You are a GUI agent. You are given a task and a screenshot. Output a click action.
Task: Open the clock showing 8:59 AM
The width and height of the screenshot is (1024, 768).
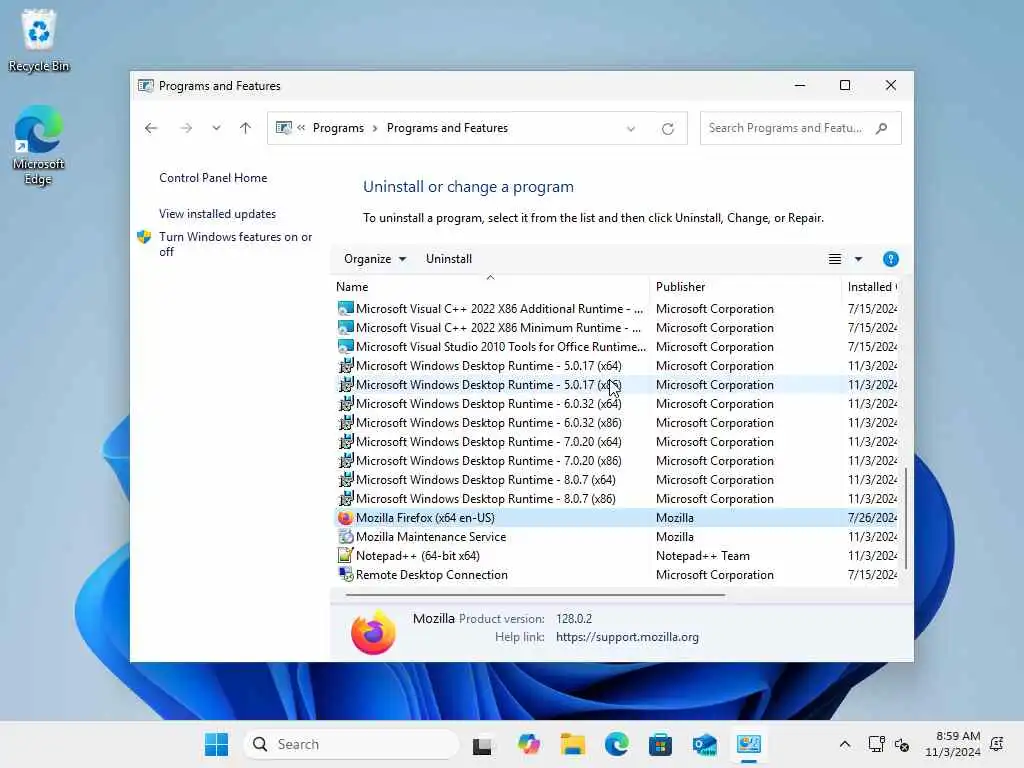pyautogui.click(x=953, y=744)
